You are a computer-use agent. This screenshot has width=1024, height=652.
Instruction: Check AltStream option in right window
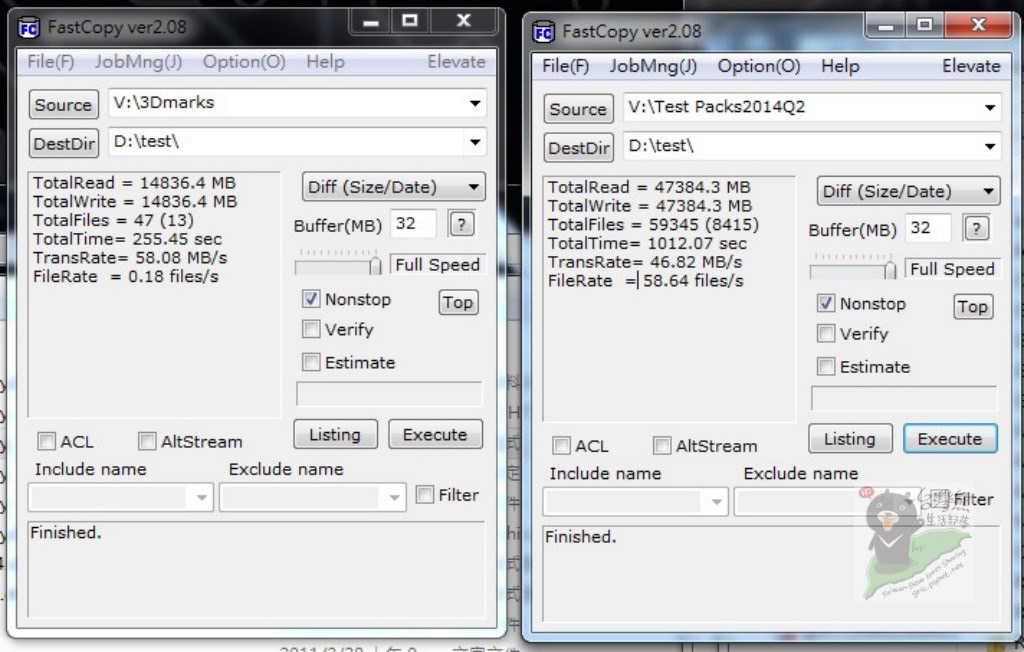click(662, 446)
